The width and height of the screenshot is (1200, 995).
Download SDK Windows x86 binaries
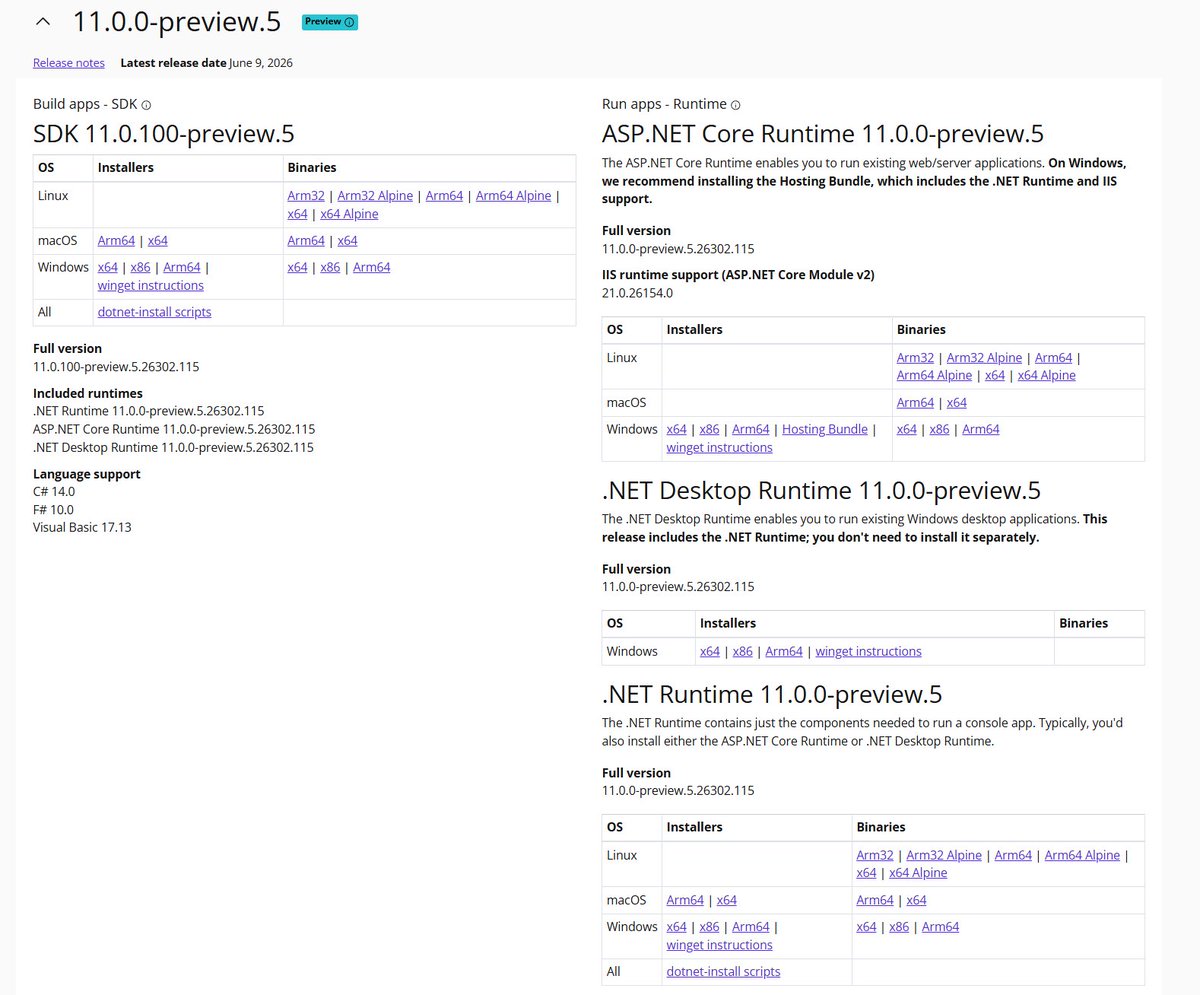click(330, 267)
